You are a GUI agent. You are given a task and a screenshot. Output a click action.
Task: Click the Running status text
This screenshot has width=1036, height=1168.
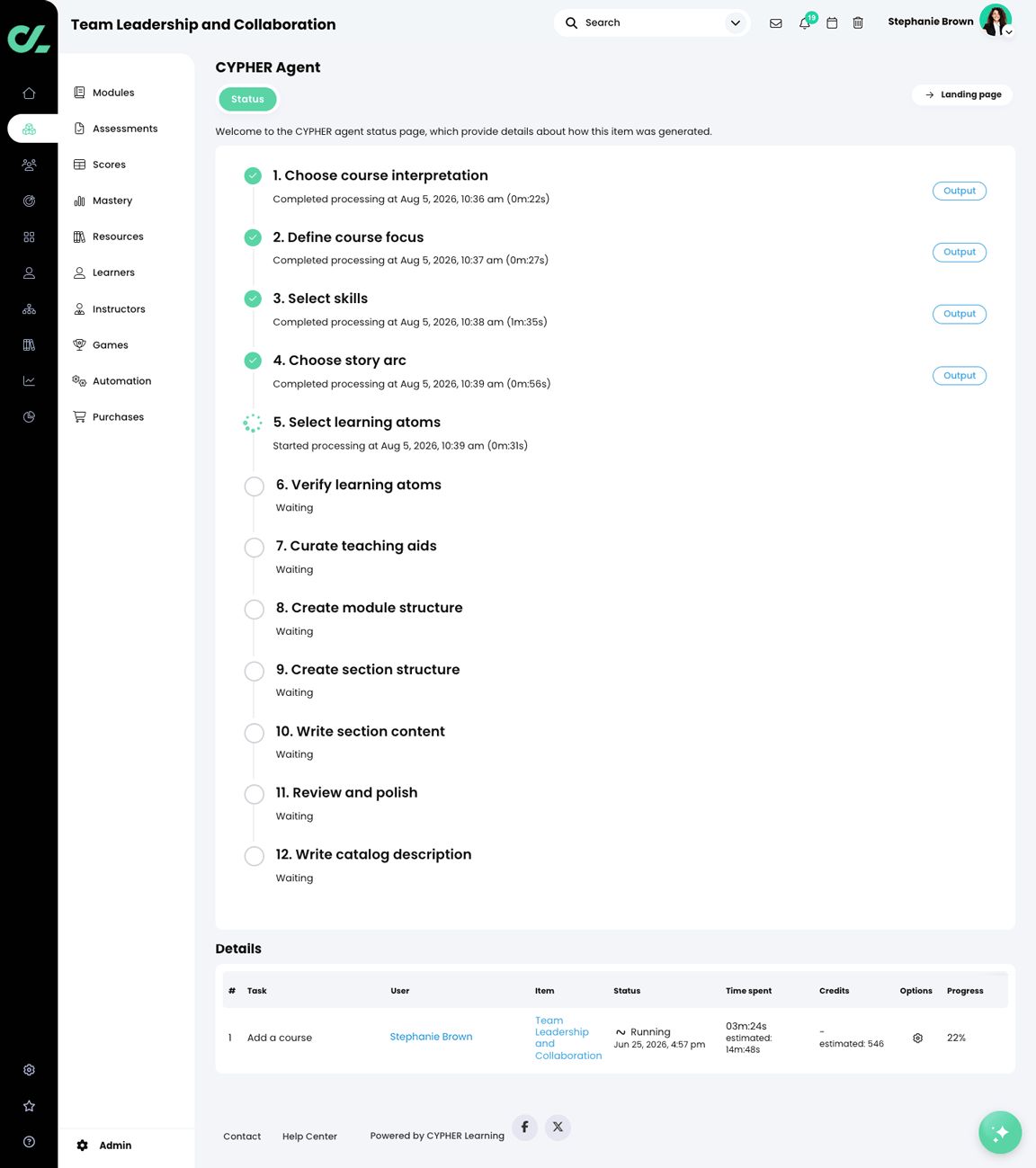[x=650, y=1032]
